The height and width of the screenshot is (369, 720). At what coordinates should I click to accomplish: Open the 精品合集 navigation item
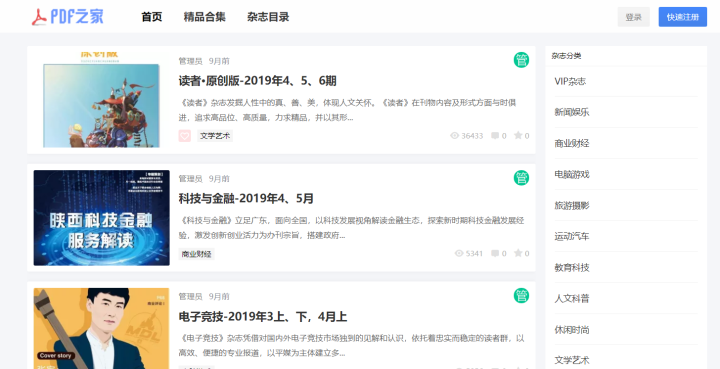click(204, 17)
